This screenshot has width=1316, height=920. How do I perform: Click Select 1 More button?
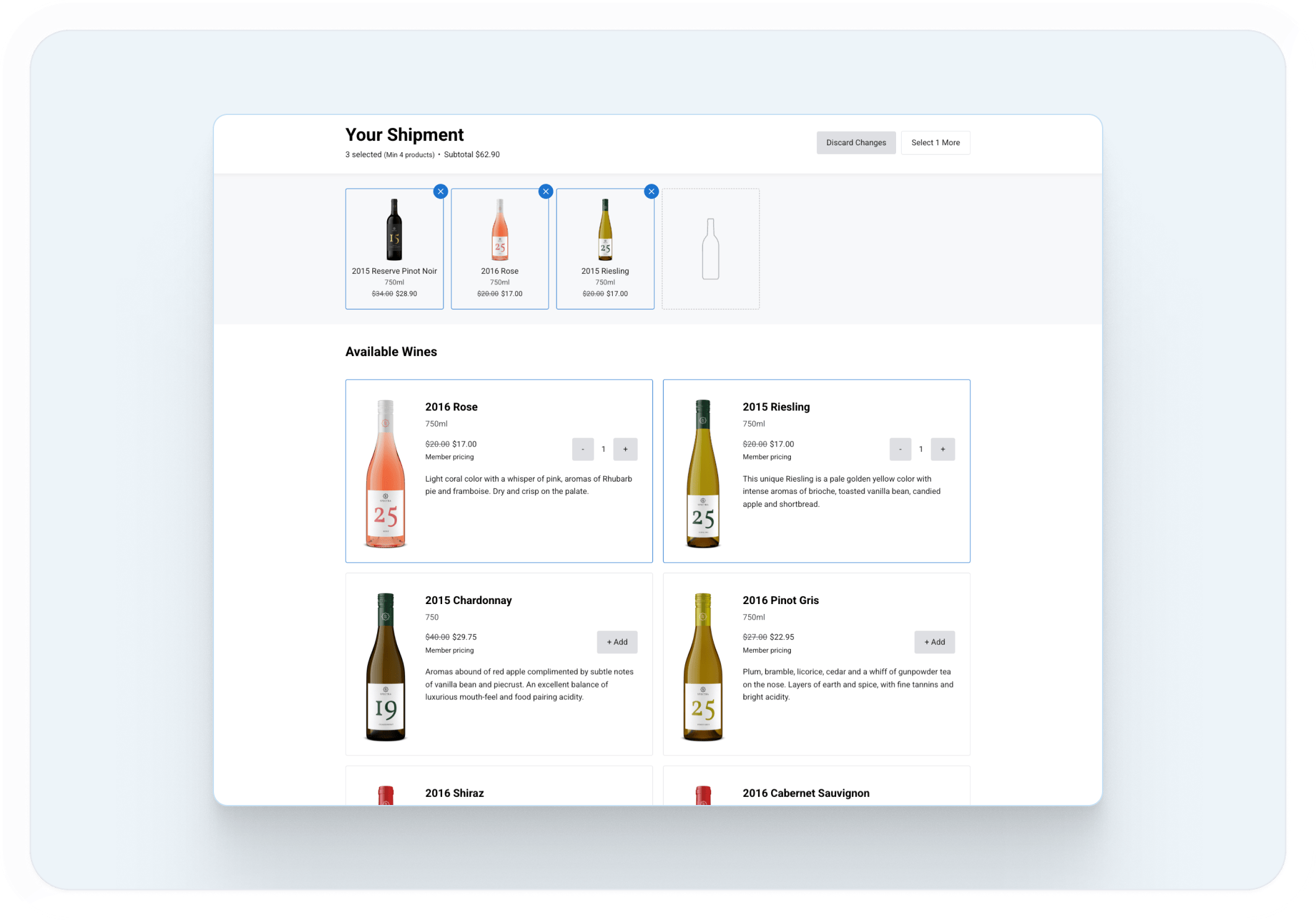[935, 143]
